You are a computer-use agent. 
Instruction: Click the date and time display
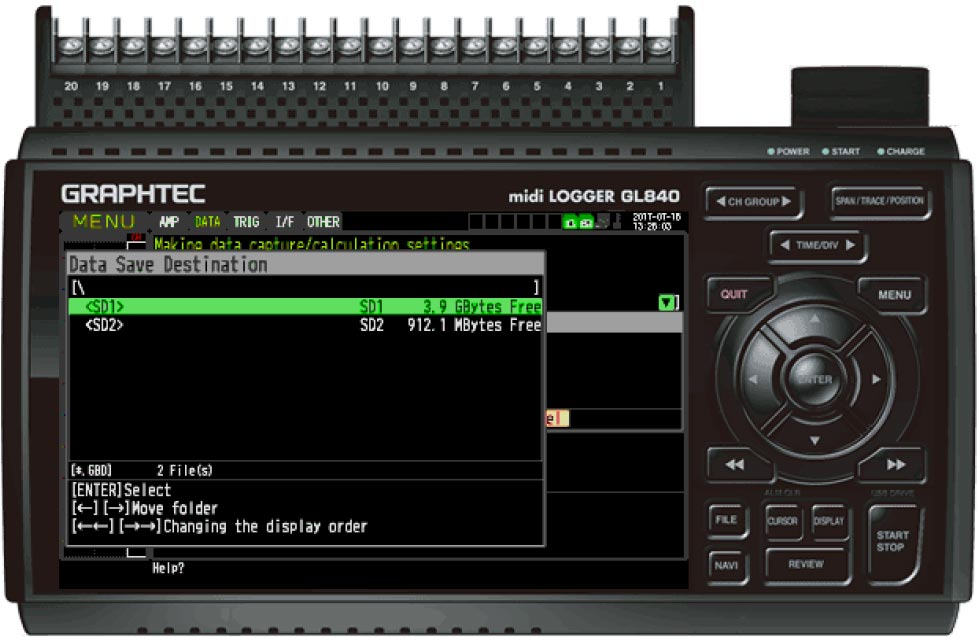[656, 222]
